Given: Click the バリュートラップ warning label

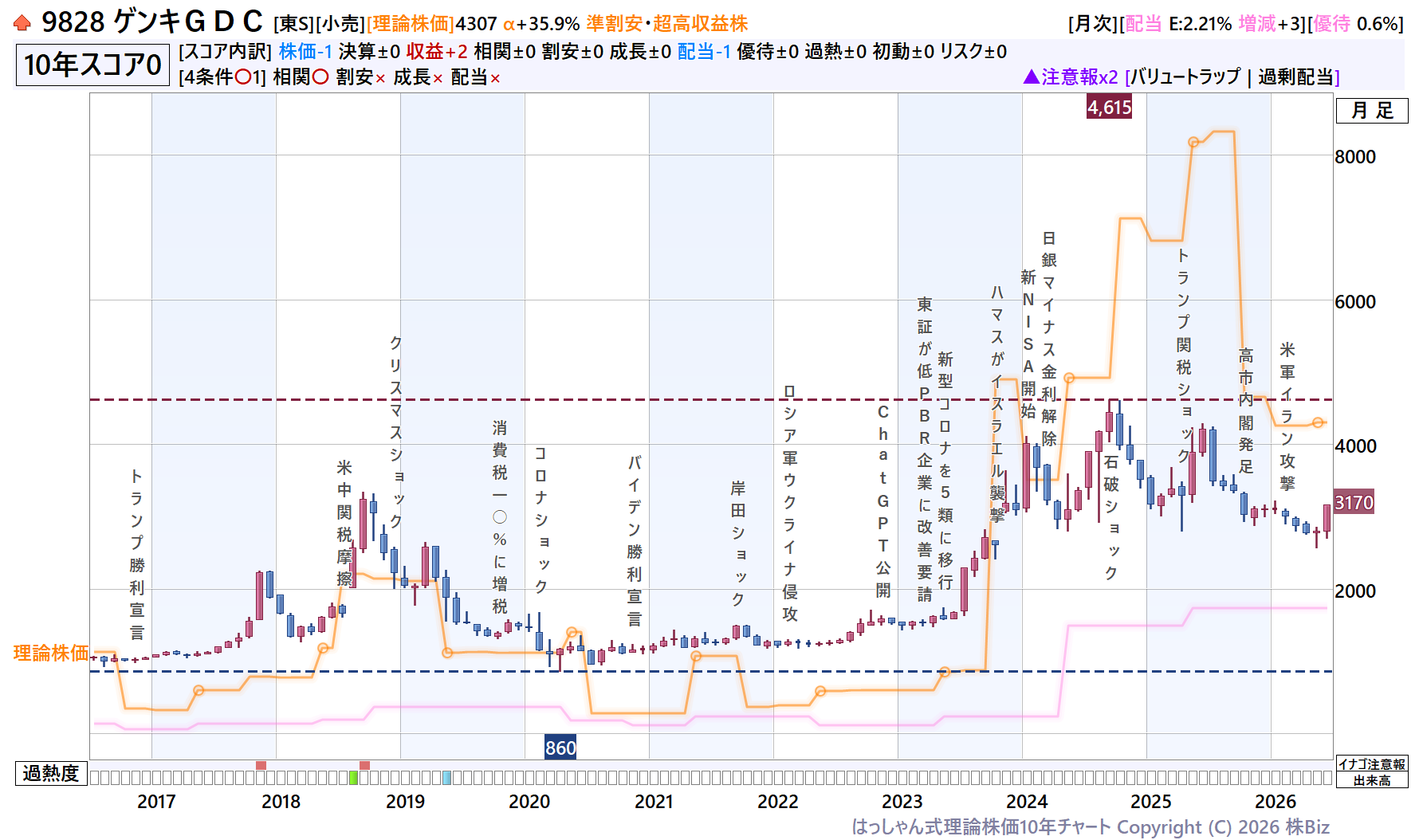Looking at the screenshot, I should click(1185, 77).
